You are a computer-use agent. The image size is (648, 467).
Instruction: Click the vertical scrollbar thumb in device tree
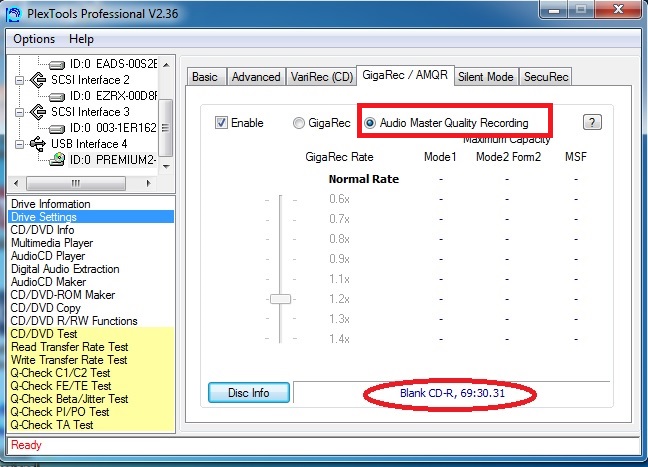[166, 128]
